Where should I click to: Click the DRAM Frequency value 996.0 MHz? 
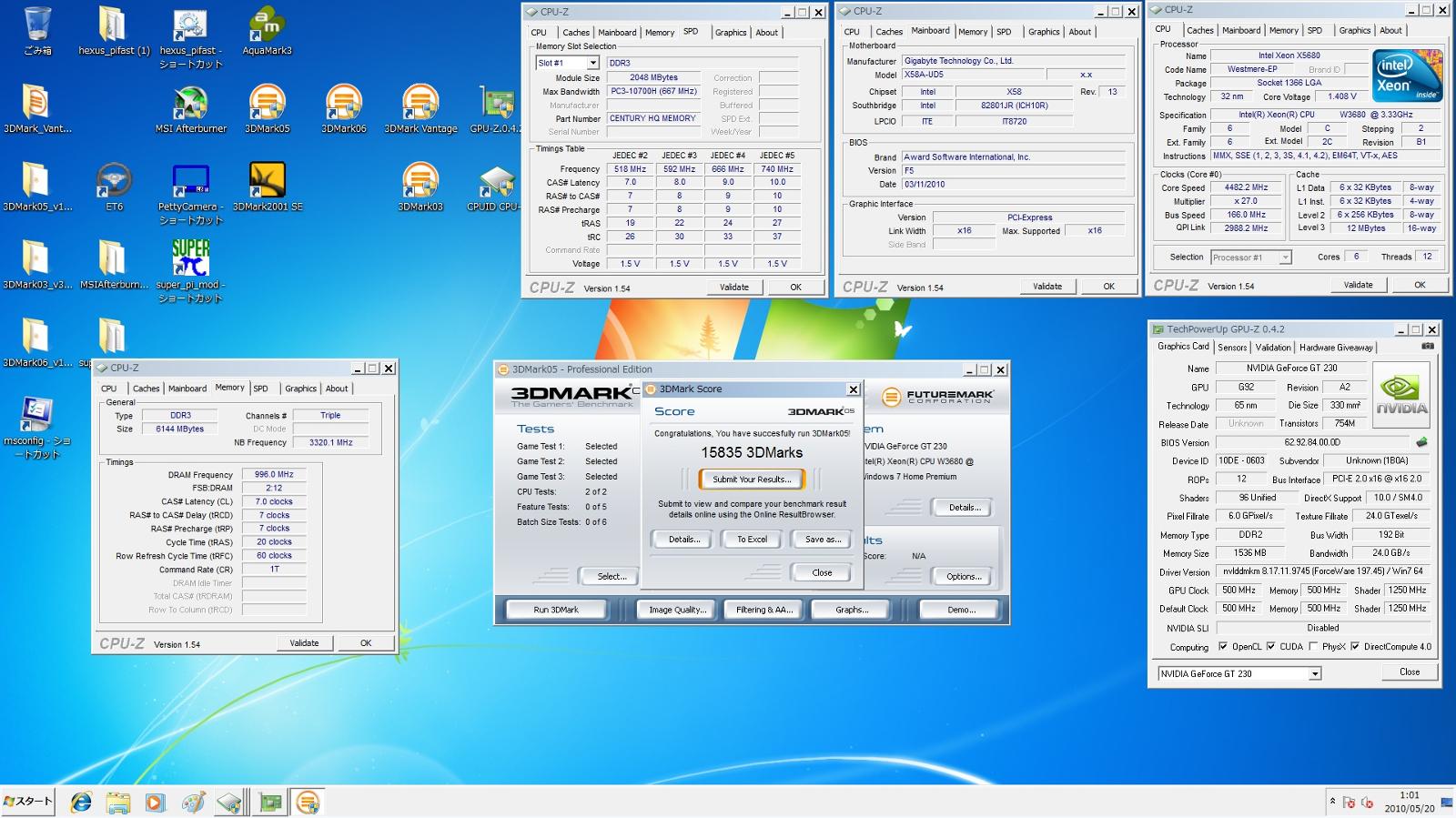point(275,475)
